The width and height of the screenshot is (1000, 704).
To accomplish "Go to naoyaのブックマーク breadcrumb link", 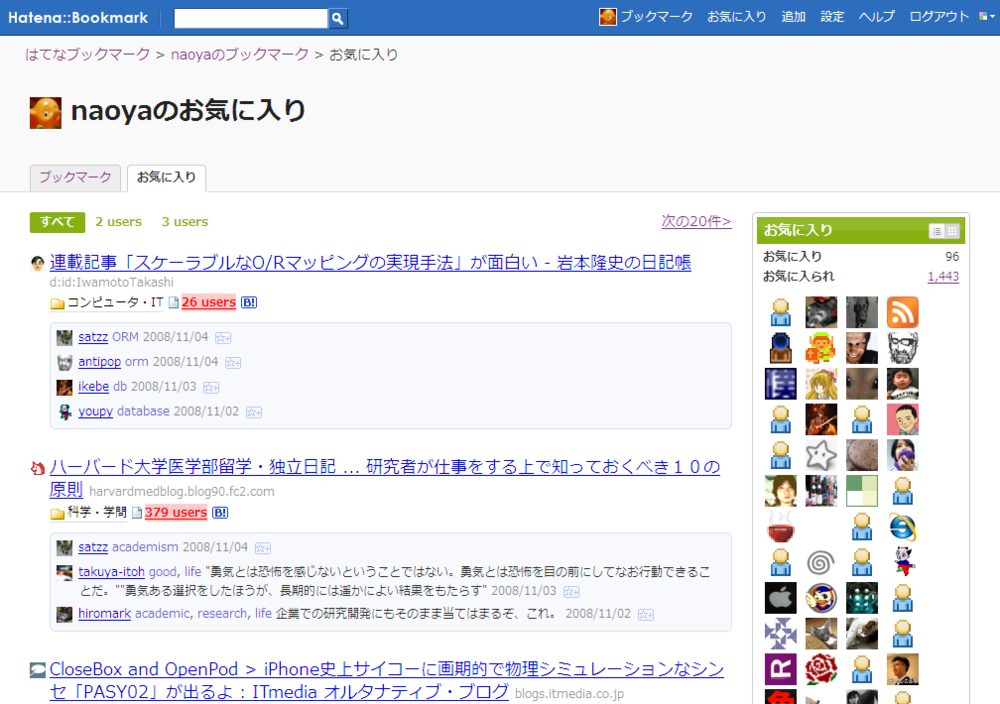I will point(240,55).
